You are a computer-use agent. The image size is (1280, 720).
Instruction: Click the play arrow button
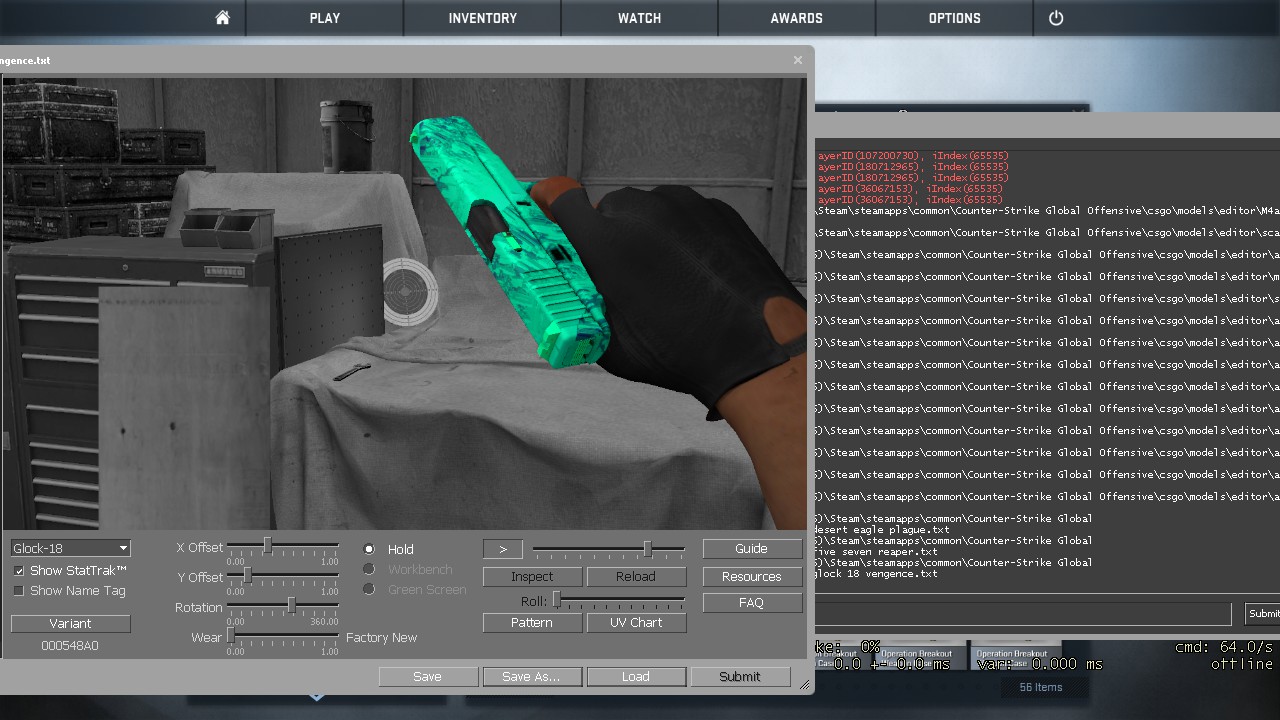pos(503,549)
